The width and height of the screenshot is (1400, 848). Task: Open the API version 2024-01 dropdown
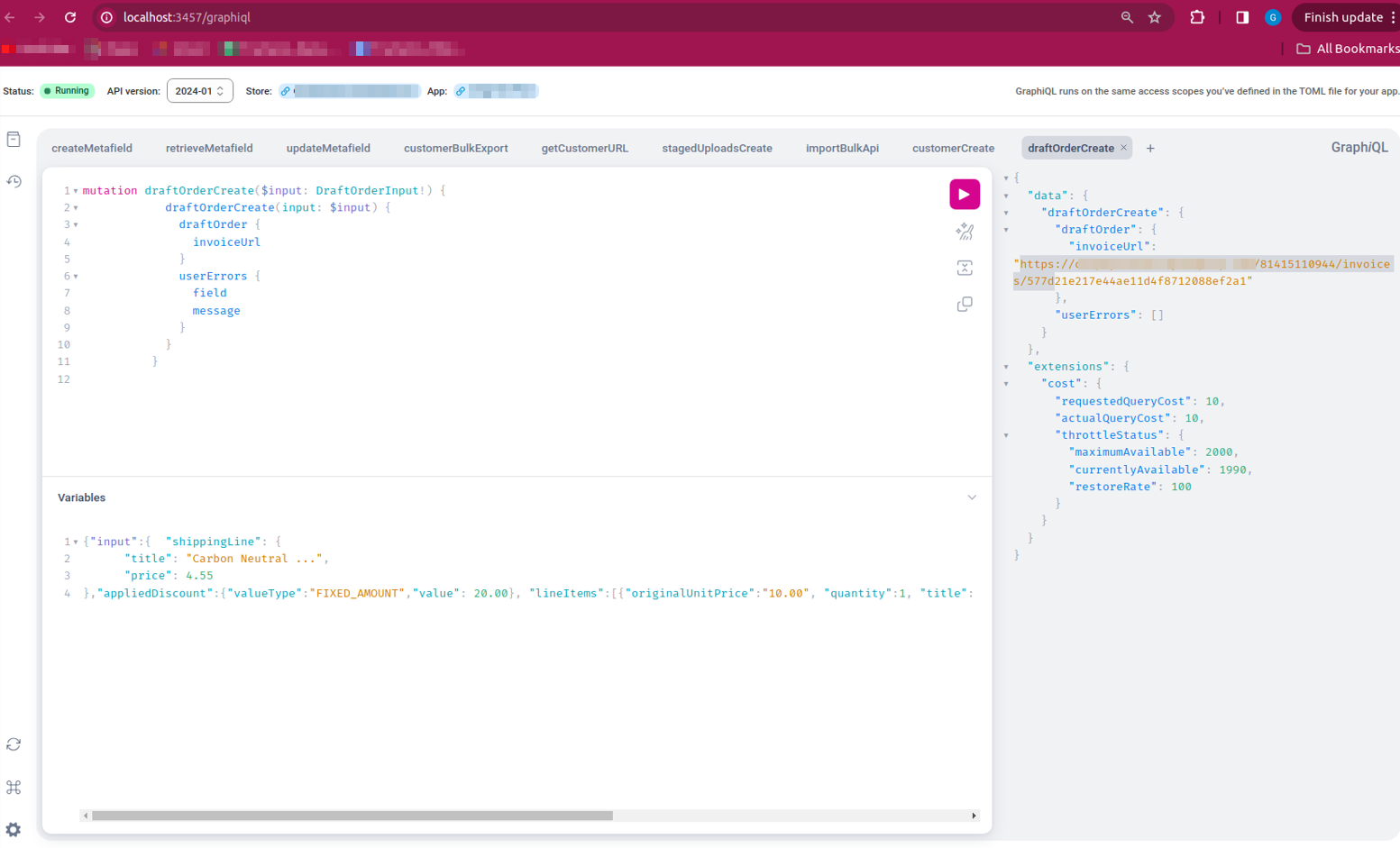pyautogui.click(x=199, y=91)
